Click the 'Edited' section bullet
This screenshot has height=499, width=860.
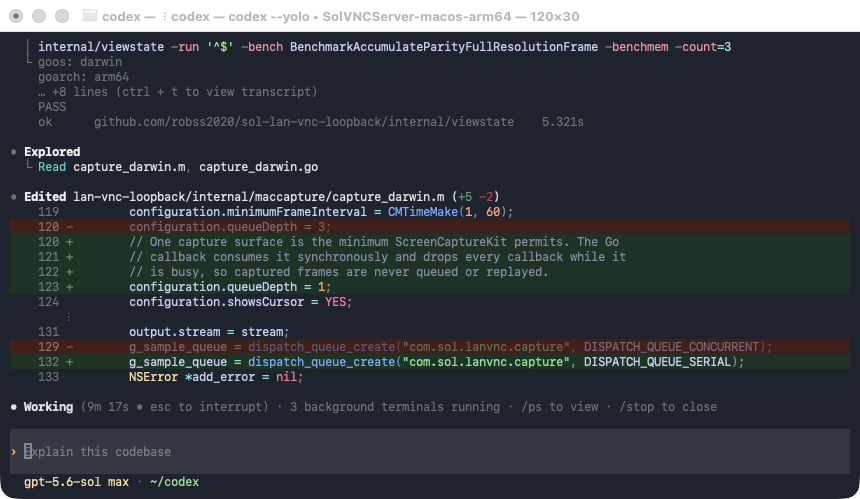pyautogui.click(x=14, y=197)
